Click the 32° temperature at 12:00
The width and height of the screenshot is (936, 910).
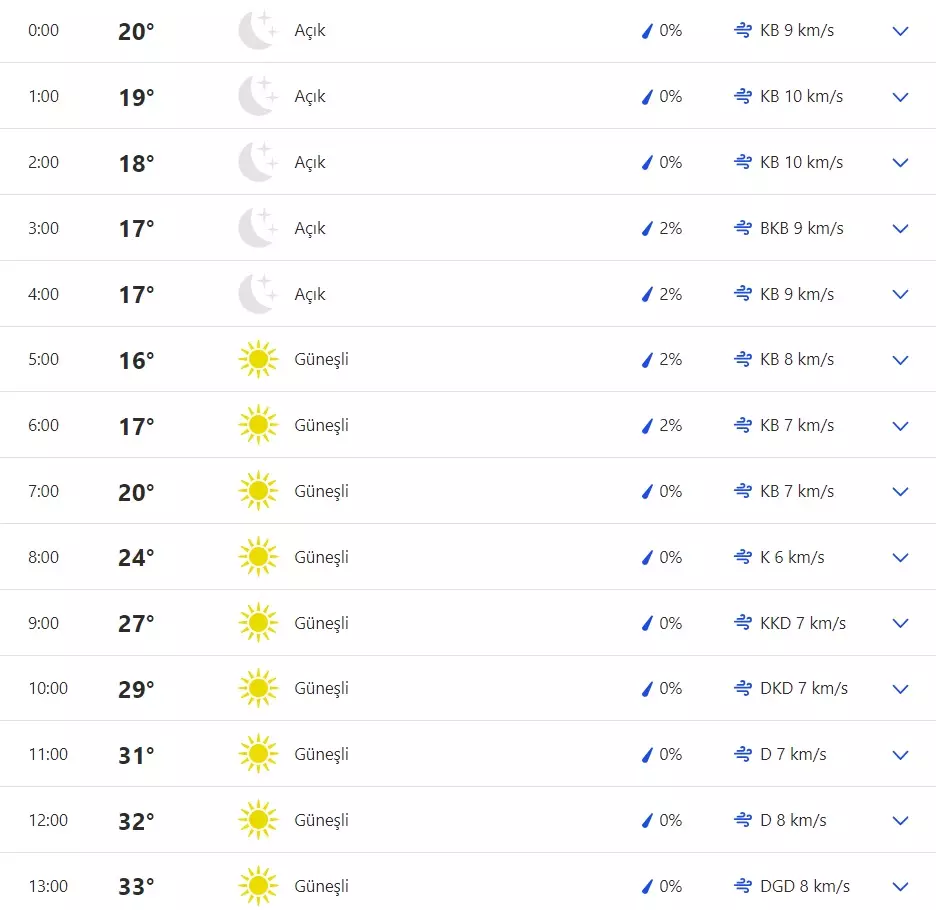[x=136, y=821]
